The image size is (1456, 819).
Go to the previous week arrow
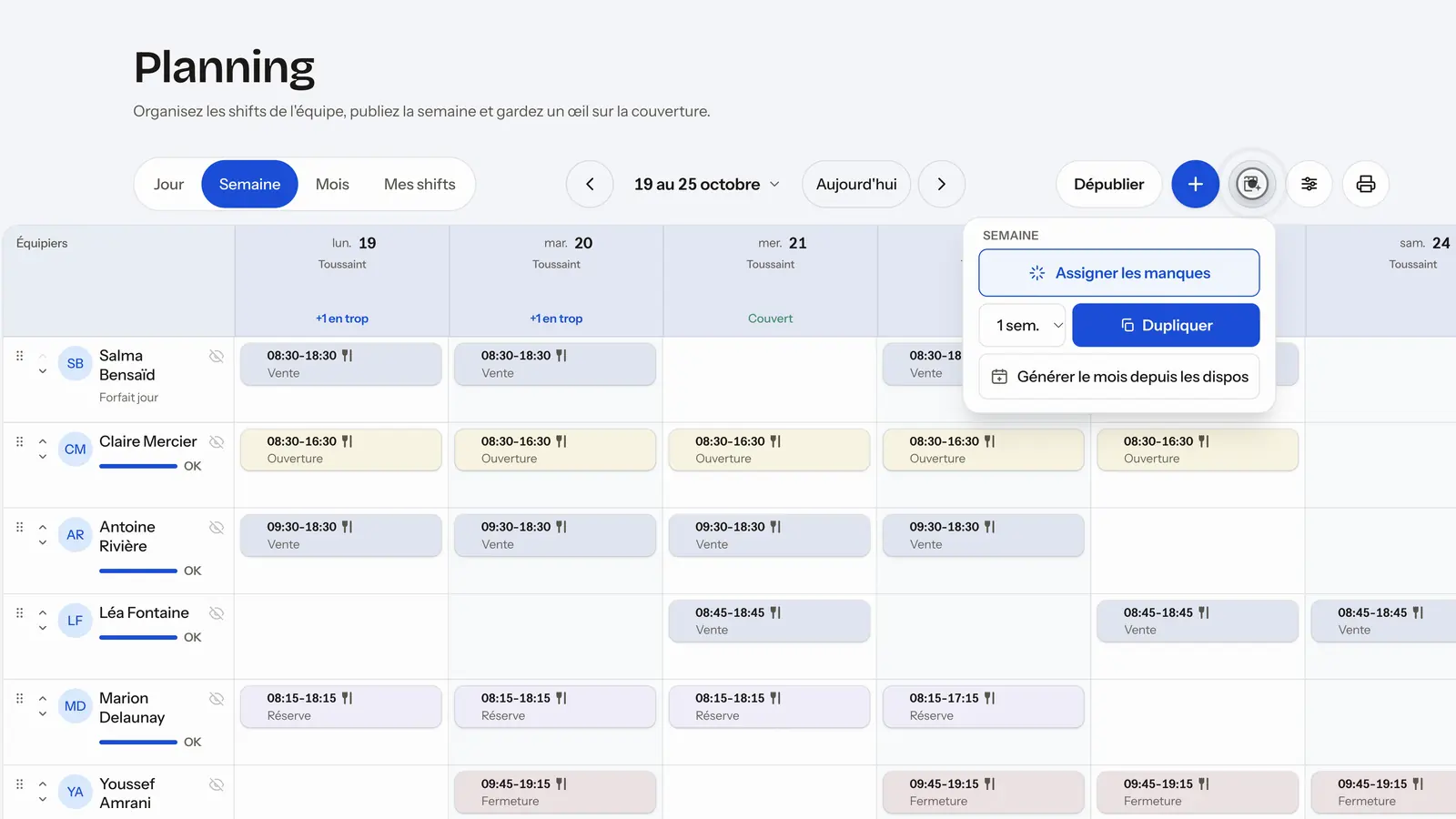point(590,184)
